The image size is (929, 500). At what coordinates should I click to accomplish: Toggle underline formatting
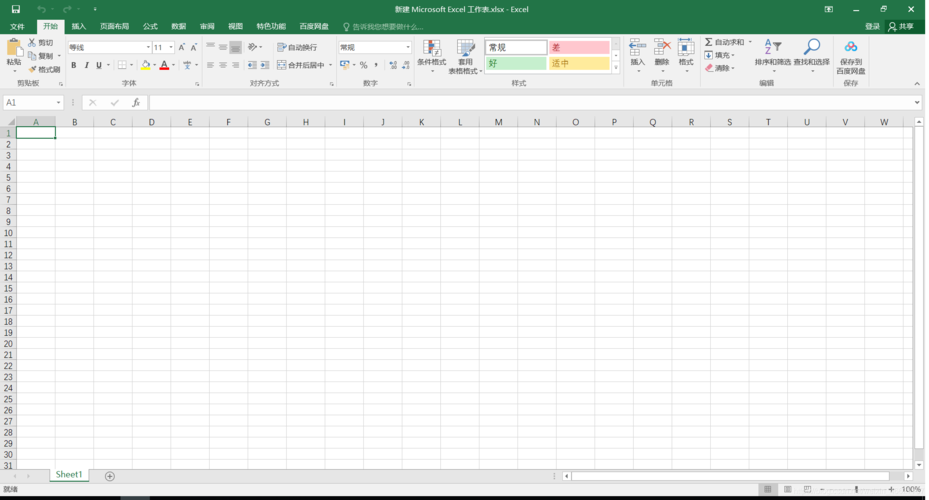(99, 65)
